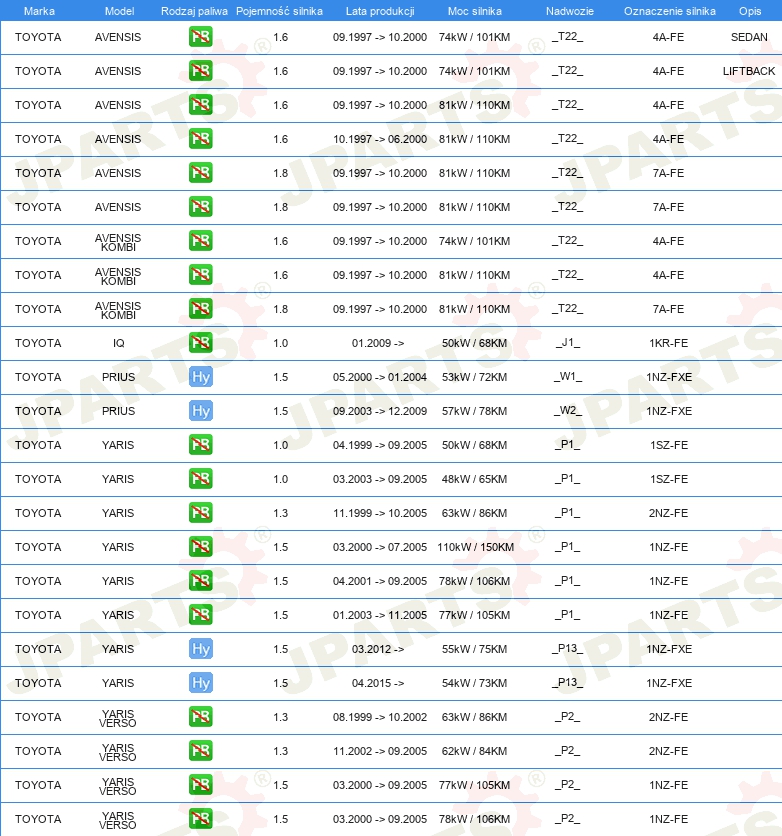Click petrol icon for Yaris Verso 62kW / 84KM
The width and height of the screenshot is (782, 836).
[x=200, y=751]
